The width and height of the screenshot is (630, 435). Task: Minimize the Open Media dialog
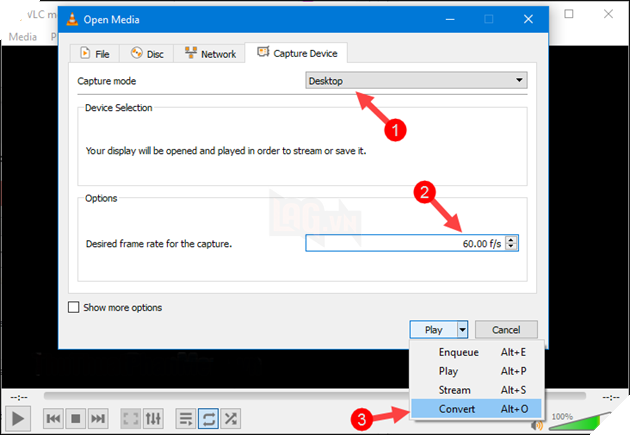450,19
